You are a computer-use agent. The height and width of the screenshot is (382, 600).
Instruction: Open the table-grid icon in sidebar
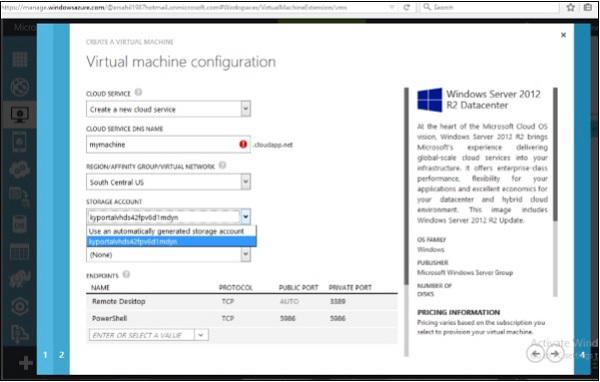tap(20, 251)
